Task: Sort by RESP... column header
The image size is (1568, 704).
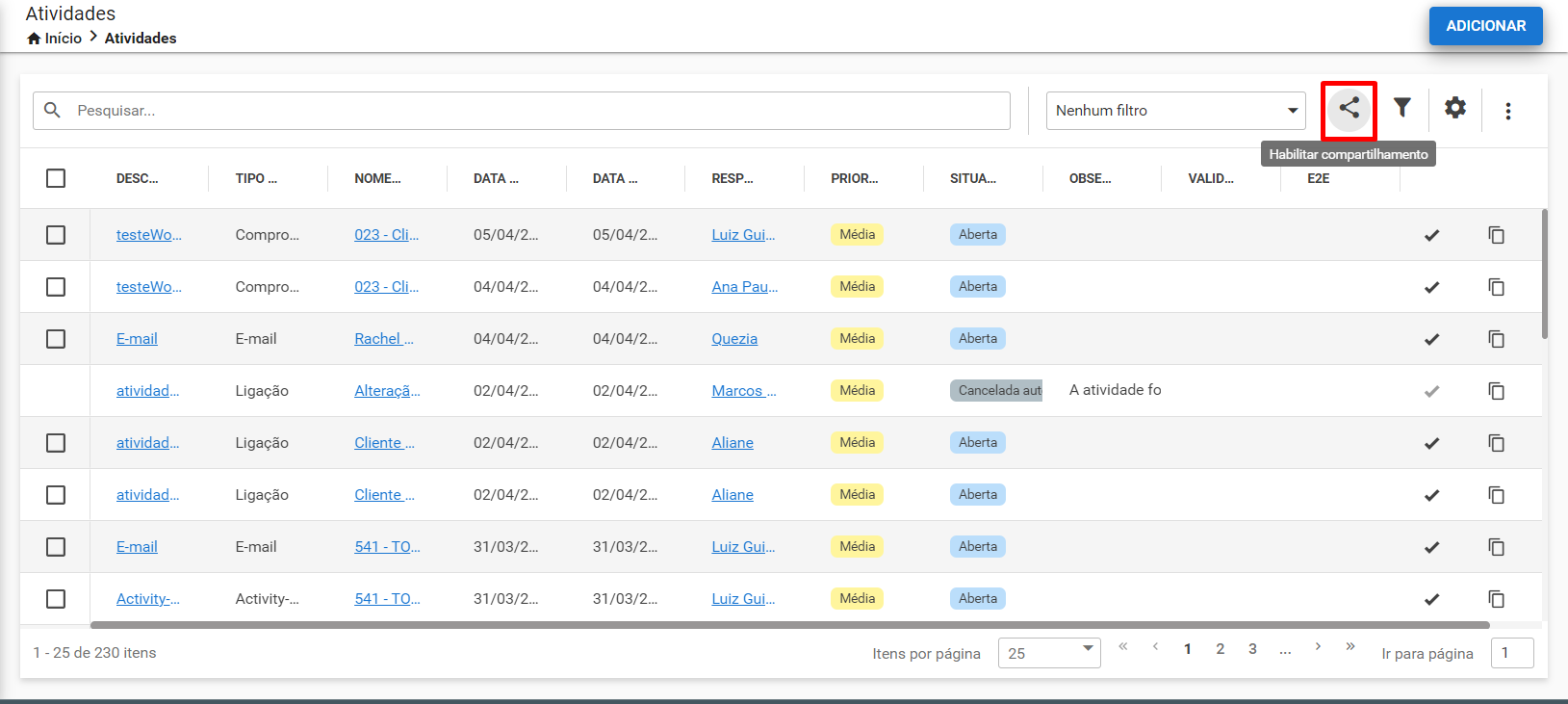Action: click(x=733, y=178)
